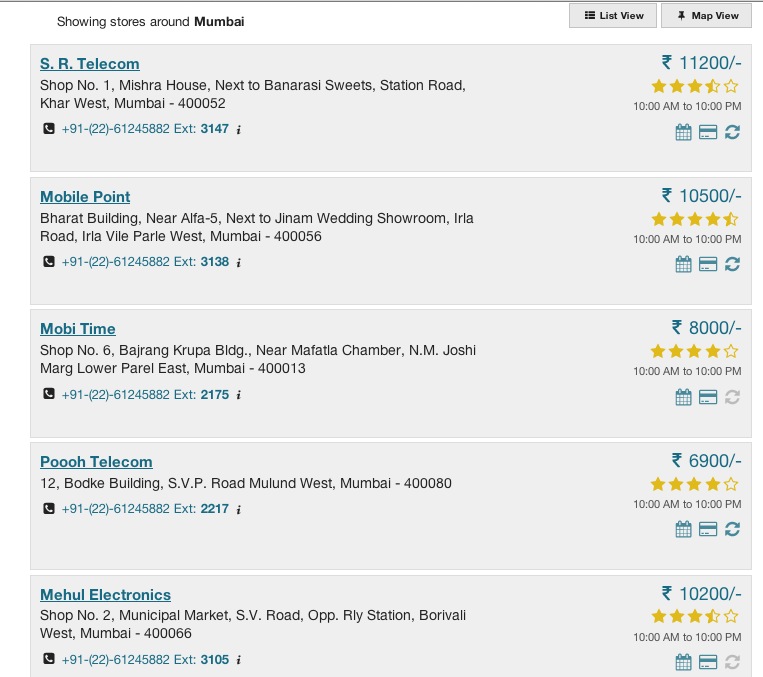Viewport: 763px width, 677px height.
Task: Click info icon next to Ext 3138
Action: [238, 262]
